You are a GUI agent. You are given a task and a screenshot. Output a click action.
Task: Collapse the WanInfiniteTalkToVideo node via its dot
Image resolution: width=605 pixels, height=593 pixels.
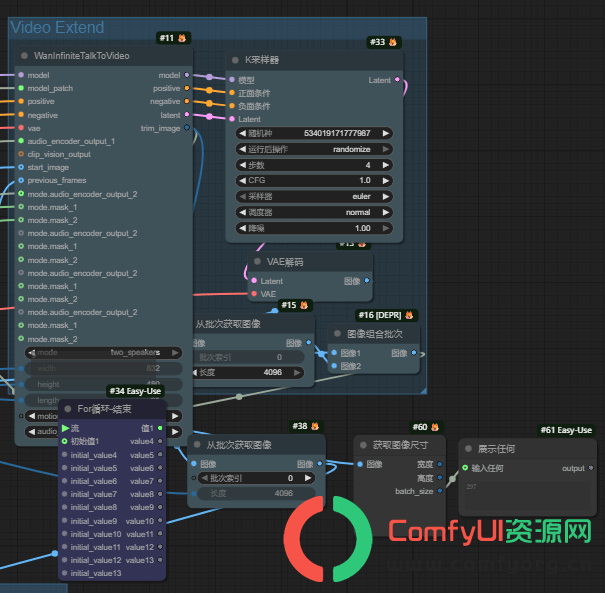[24, 56]
